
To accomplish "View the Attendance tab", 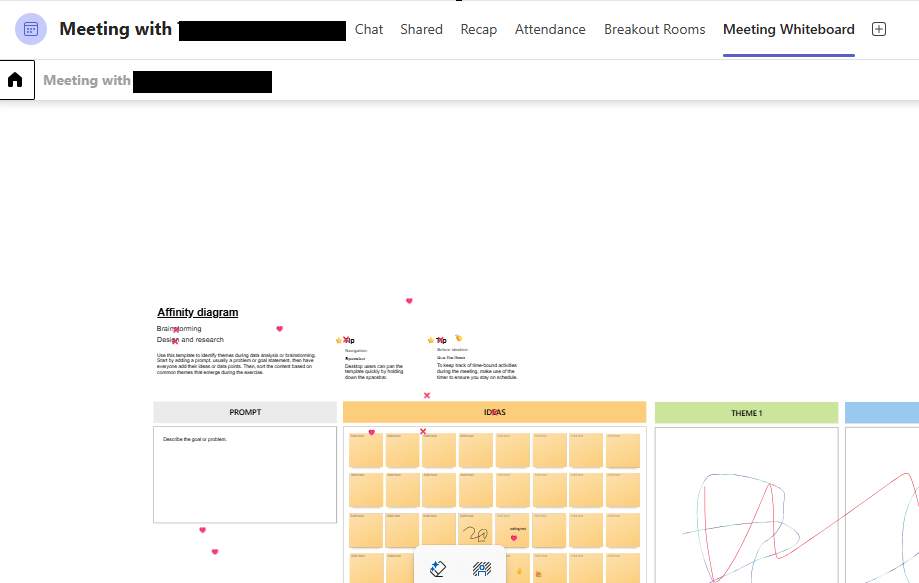I will click(550, 29).
